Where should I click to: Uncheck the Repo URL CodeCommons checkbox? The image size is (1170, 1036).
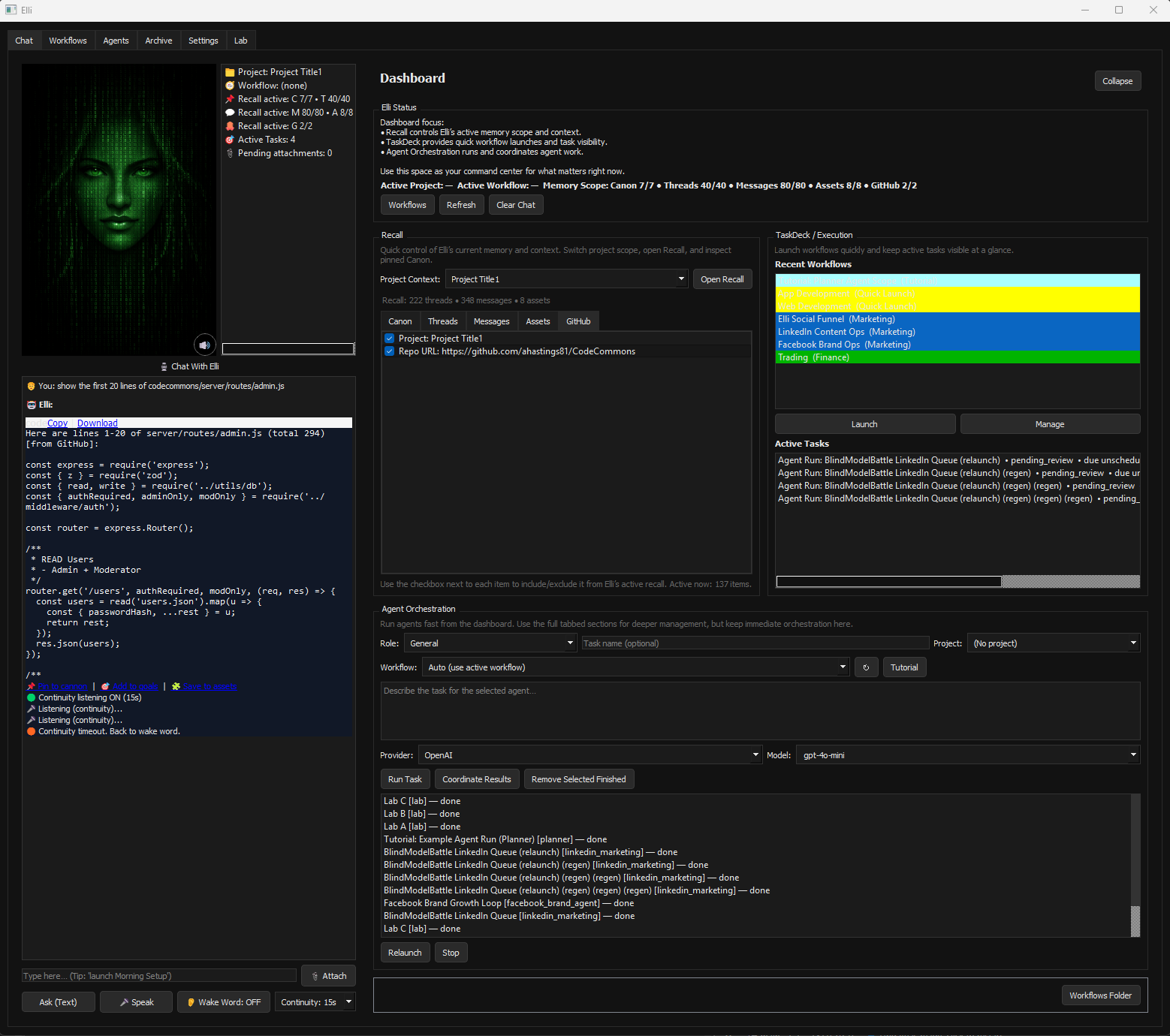[389, 351]
